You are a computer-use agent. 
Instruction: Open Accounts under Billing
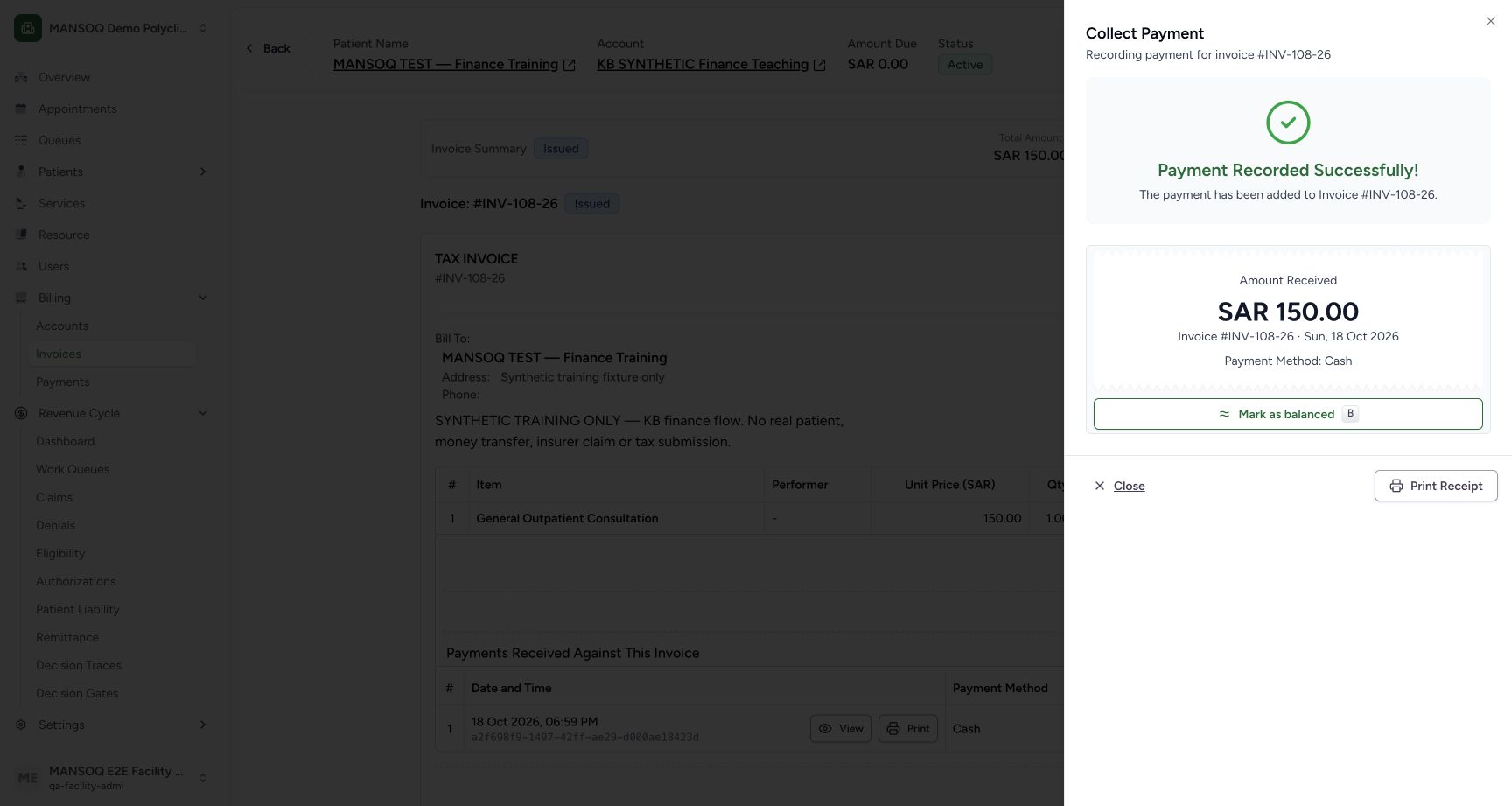(x=62, y=326)
